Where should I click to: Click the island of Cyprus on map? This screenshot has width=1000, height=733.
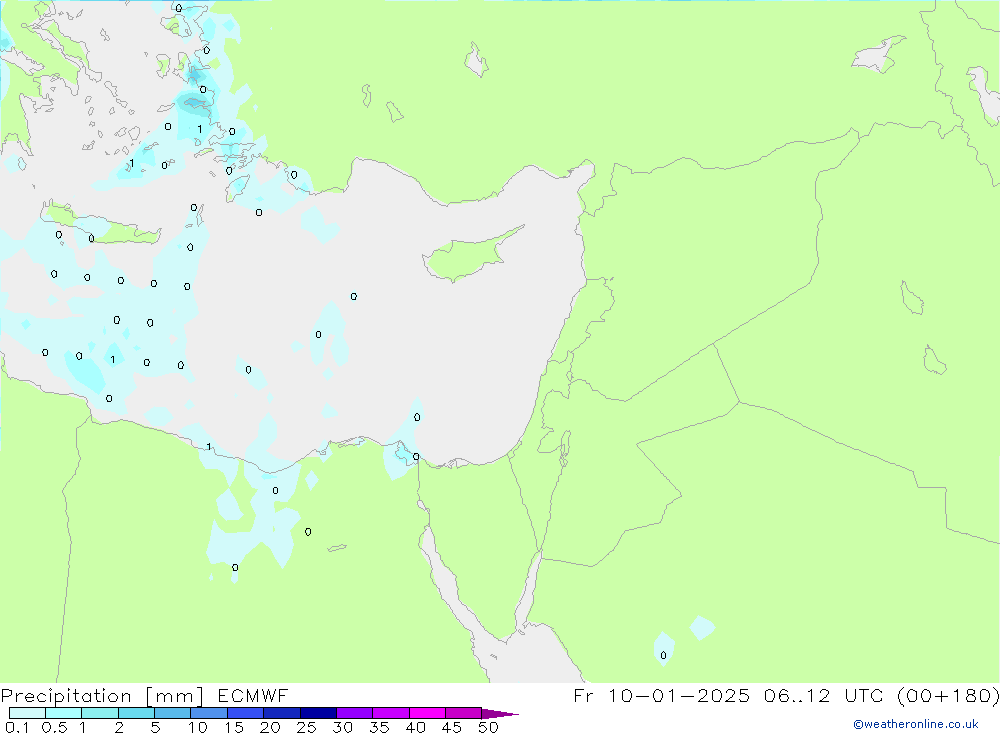(x=469, y=255)
